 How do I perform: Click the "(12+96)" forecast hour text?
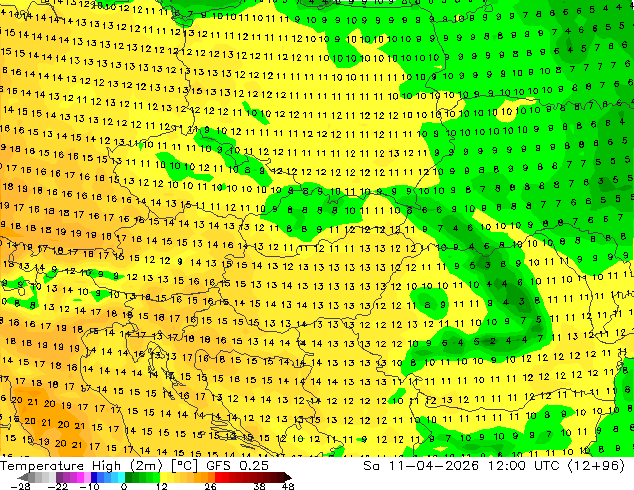[x=596, y=466]
